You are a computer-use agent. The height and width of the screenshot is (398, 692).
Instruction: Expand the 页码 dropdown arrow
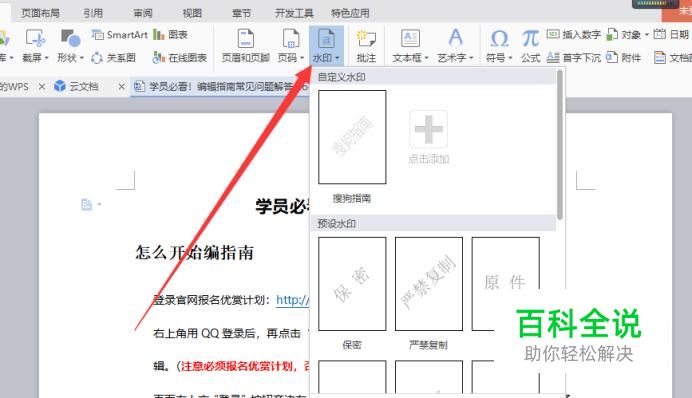click(x=302, y=58)
